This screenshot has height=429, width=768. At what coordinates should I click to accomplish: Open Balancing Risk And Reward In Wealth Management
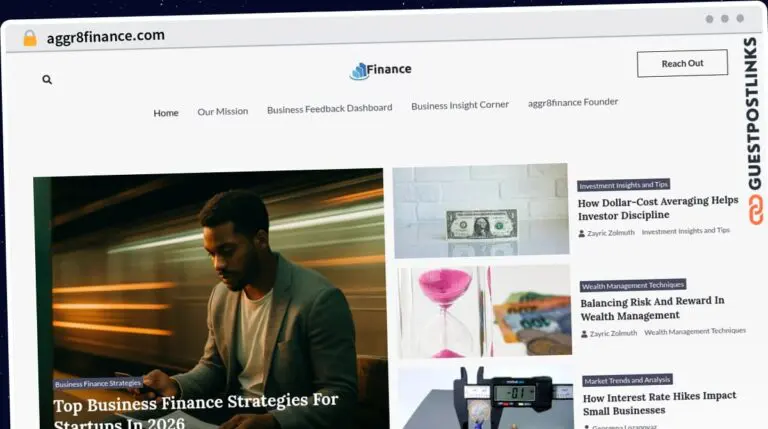[x=652, y=309]
